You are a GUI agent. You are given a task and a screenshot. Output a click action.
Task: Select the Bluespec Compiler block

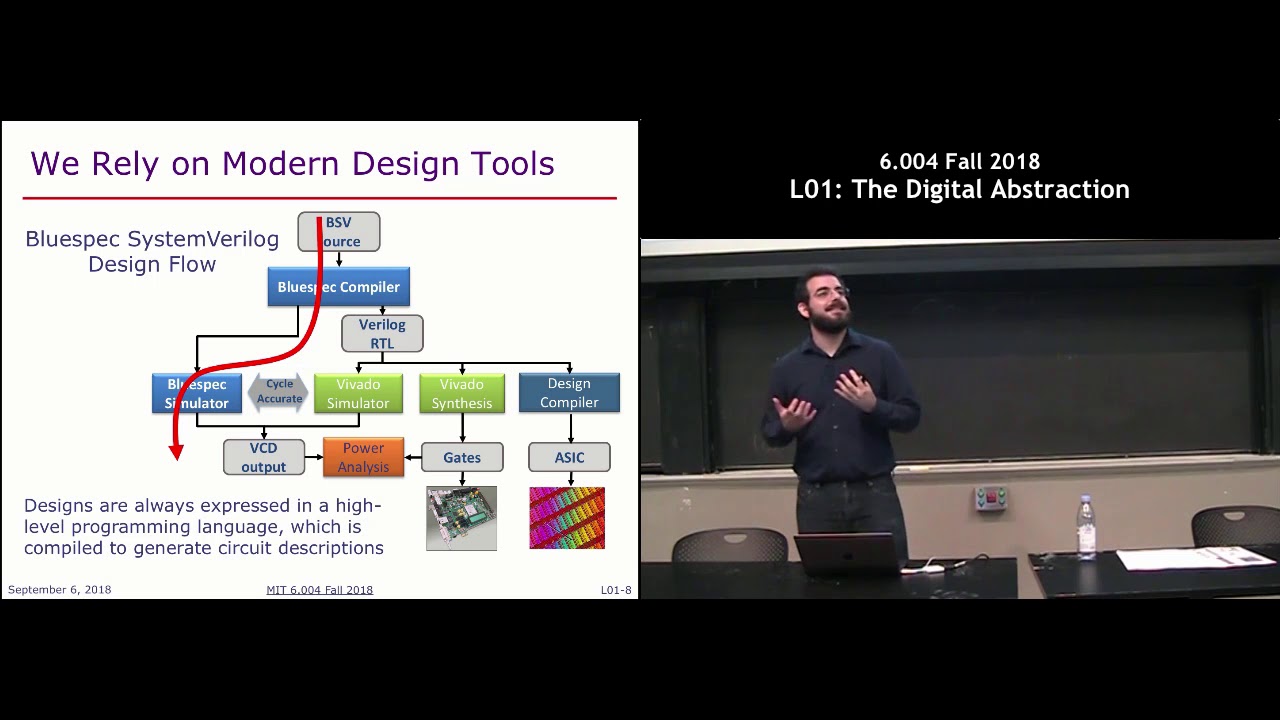click(x=339, y=287)
